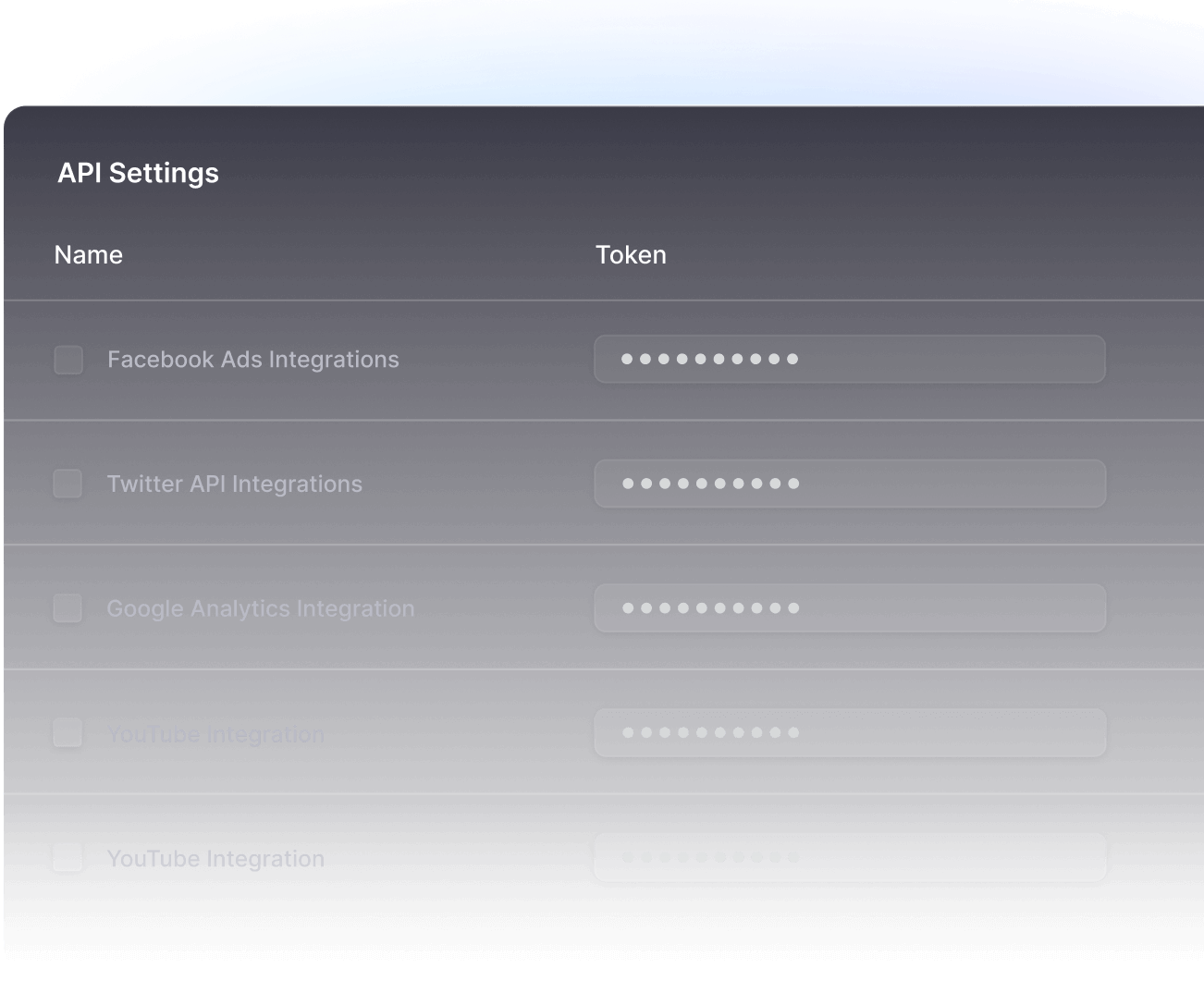Click the Google Analytics Integration token field

tap(850, 607)
